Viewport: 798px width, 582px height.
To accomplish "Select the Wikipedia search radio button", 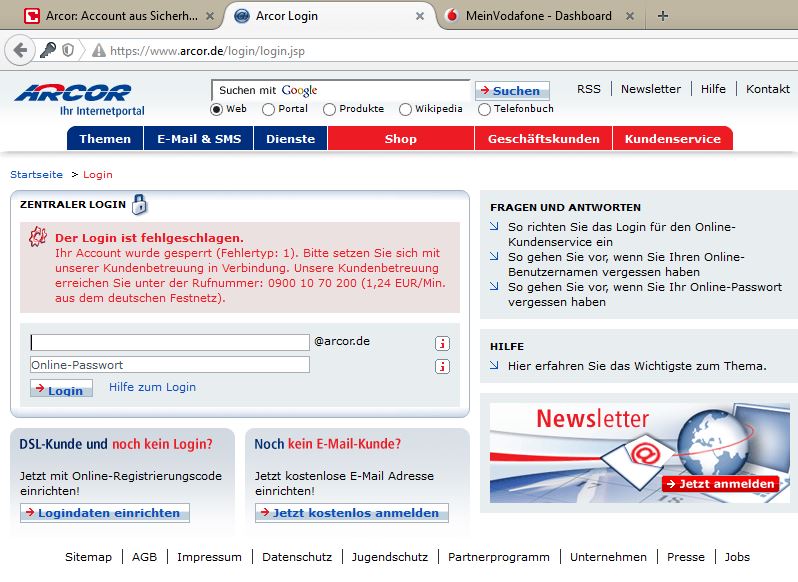I will pos(405,109).
